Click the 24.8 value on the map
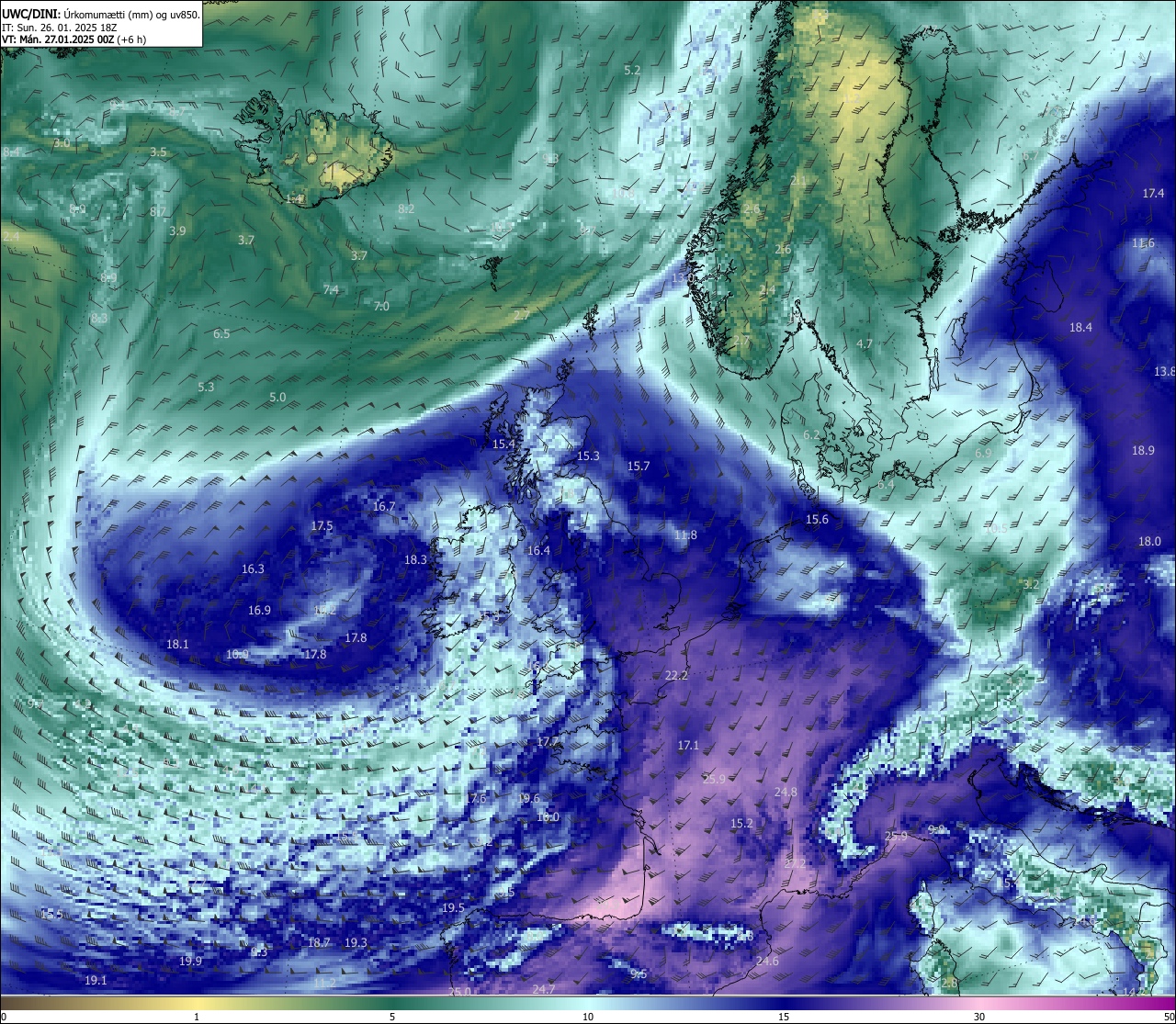 (786, 792)
